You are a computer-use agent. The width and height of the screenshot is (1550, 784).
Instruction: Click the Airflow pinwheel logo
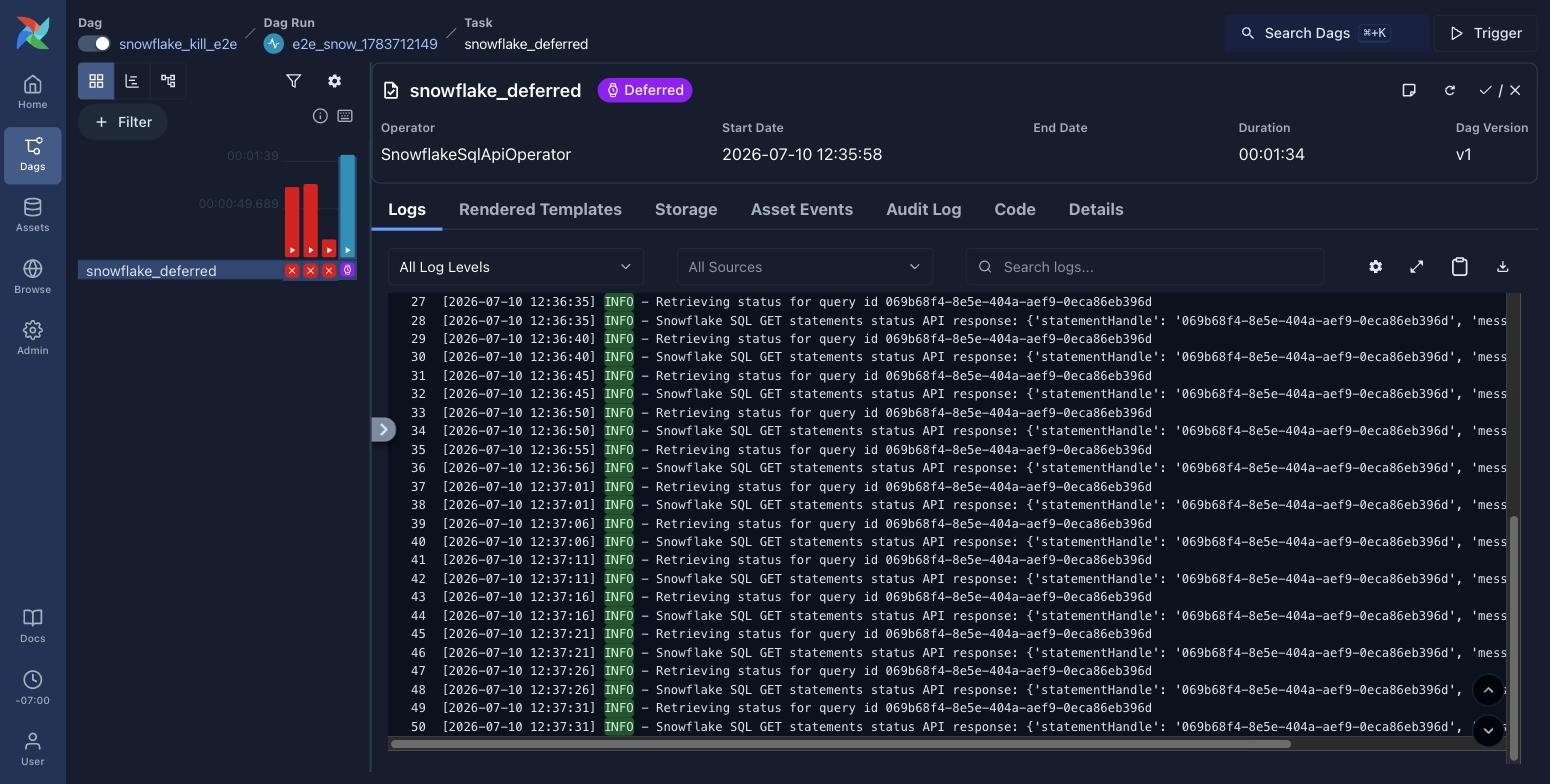[33, 32]
